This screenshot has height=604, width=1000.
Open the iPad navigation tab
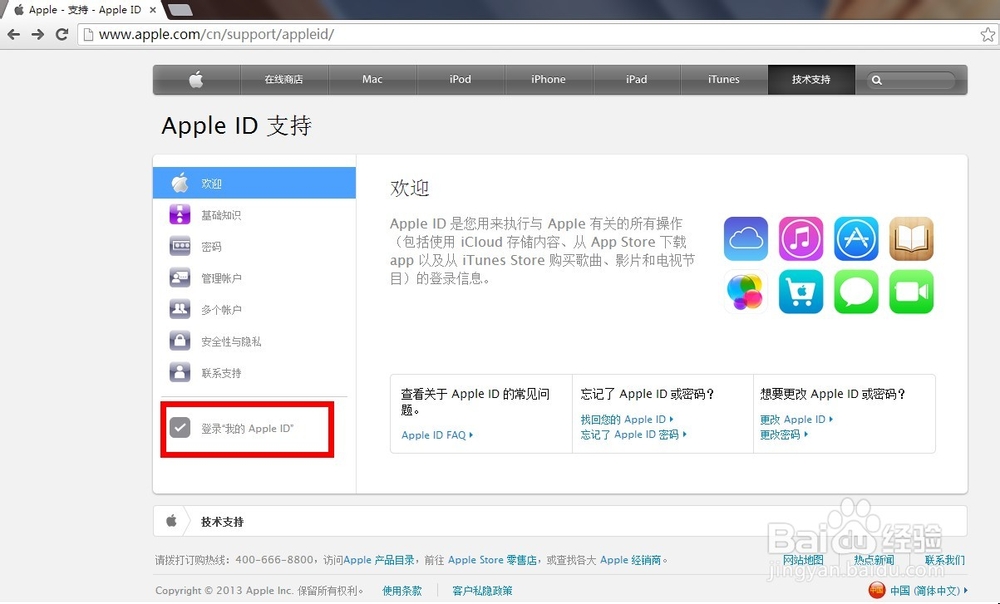636,80
